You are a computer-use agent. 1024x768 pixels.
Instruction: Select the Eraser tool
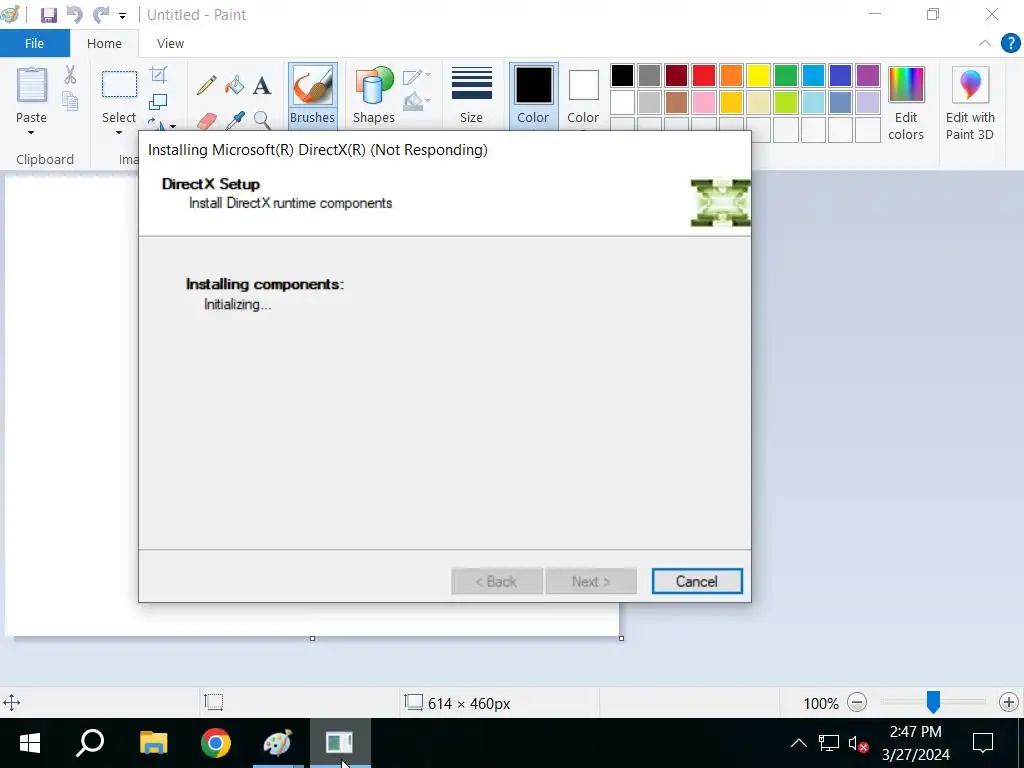(206, 121)
